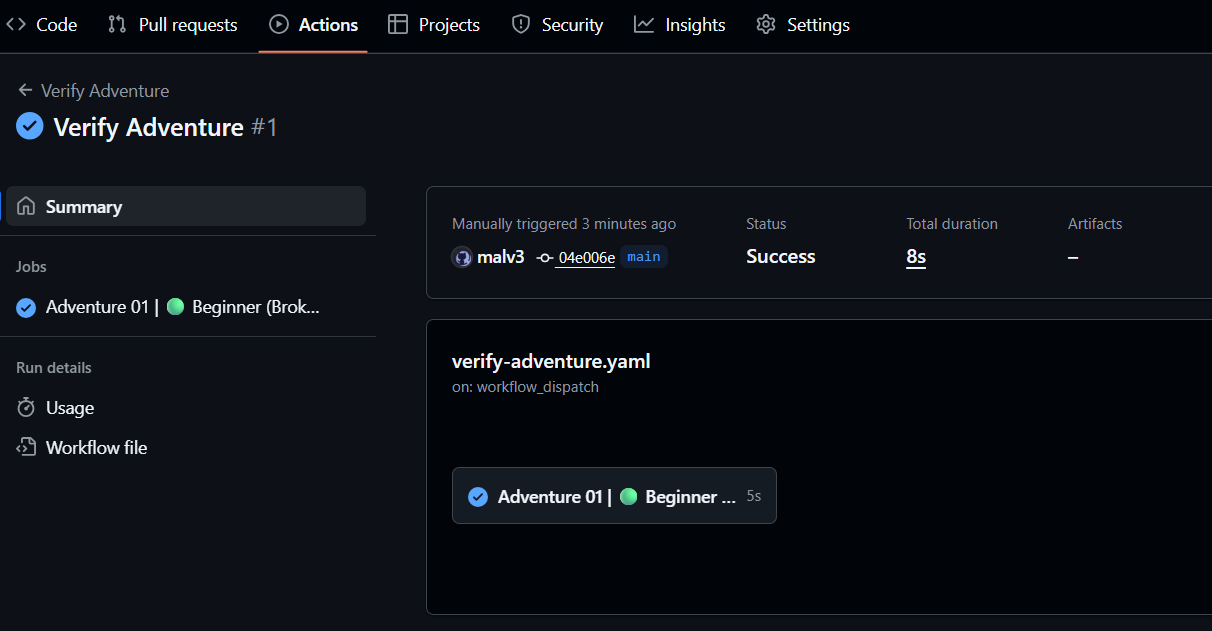Open the Insights tab
This screenshot has width=1212, height=631.
coord(680,25)
